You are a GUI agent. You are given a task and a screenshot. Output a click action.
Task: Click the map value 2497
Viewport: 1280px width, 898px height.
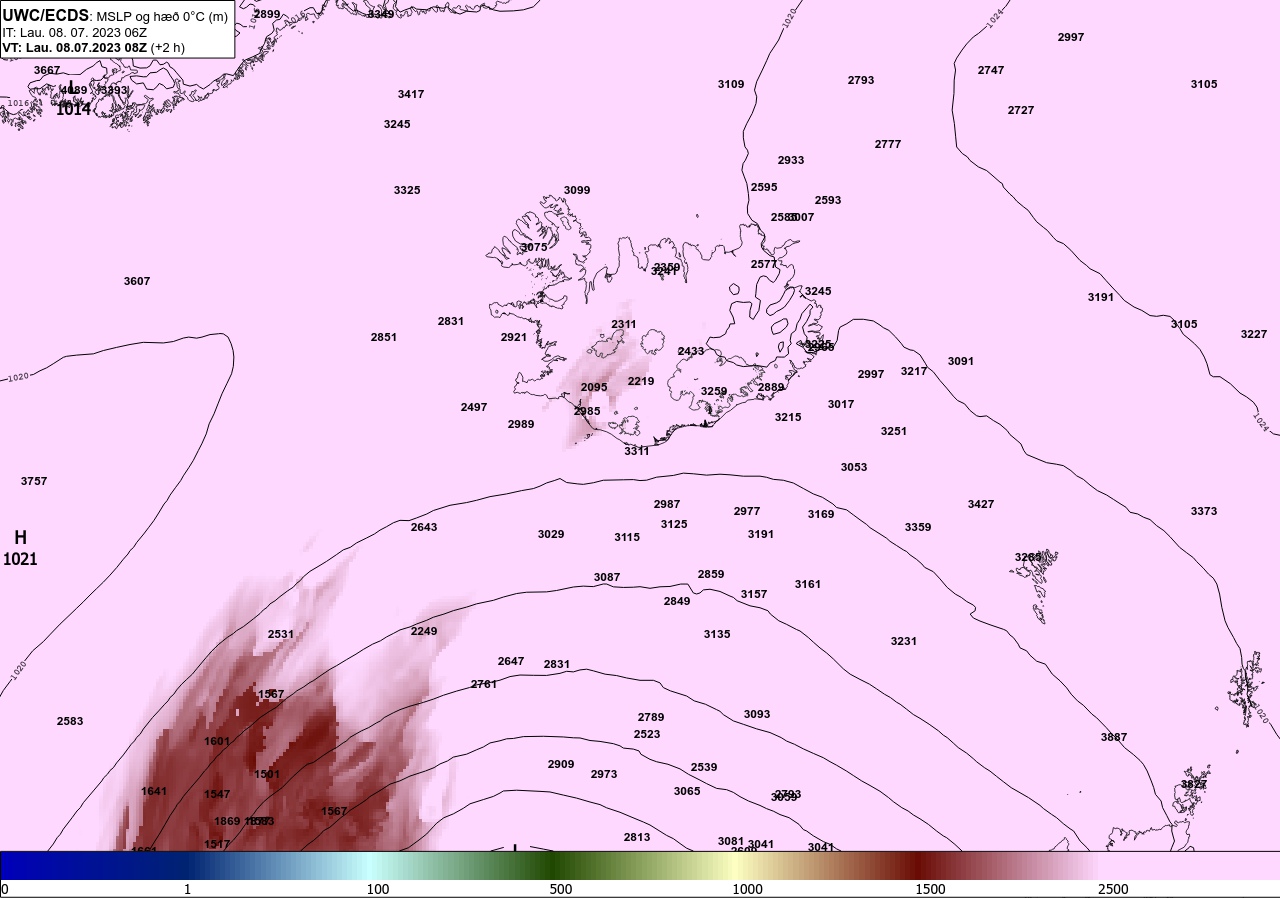474,407
